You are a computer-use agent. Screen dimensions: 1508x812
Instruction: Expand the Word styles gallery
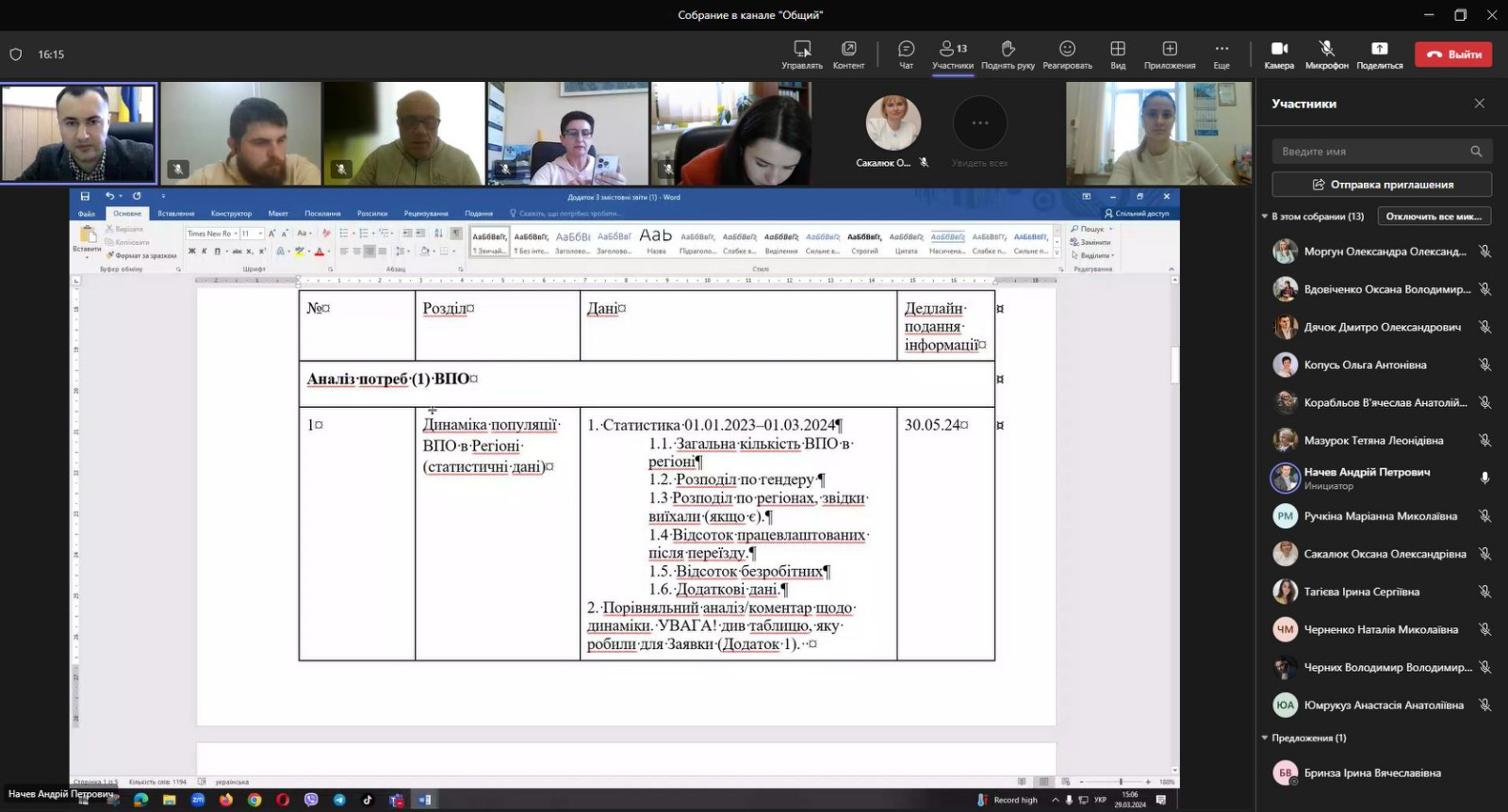pyautogui.click(x=1057, y=254)
